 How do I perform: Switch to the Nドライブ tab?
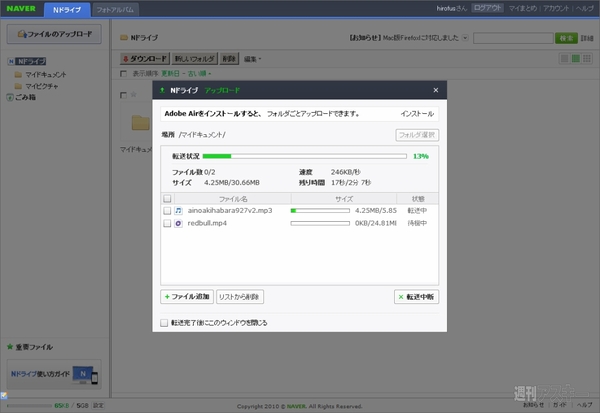click(x=67, y=10)
